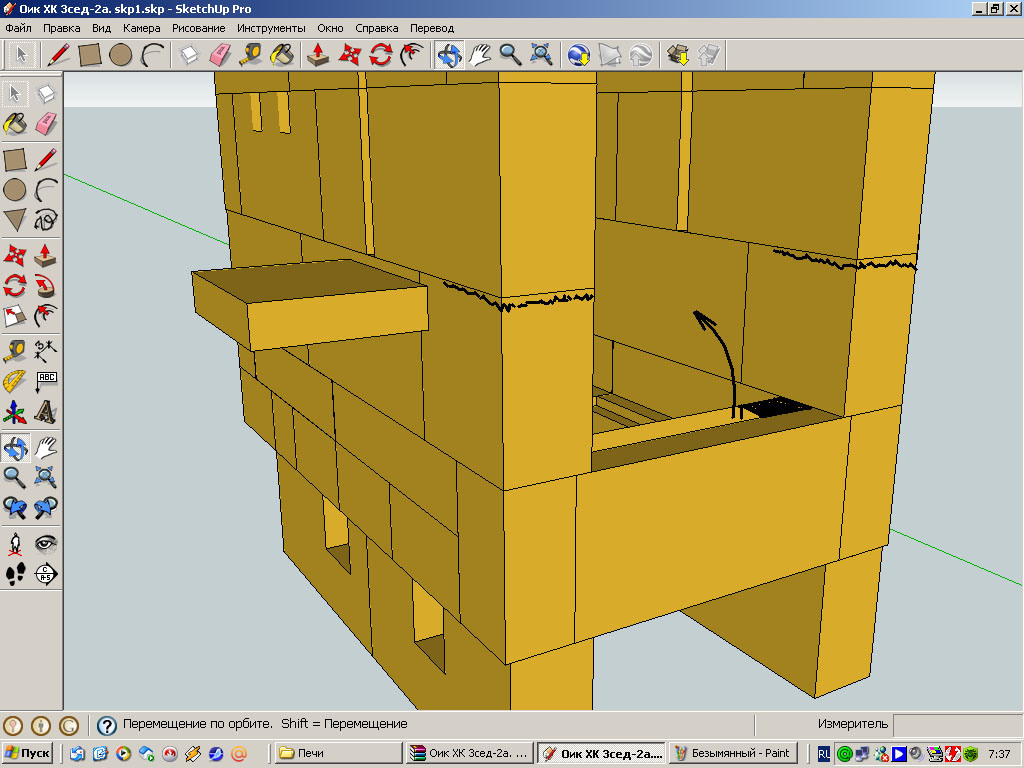Viewport: 1024px width, 768px height.
Task: Click the help question mark in status bar
Action: pyautogui.click(x=106, y=724)
